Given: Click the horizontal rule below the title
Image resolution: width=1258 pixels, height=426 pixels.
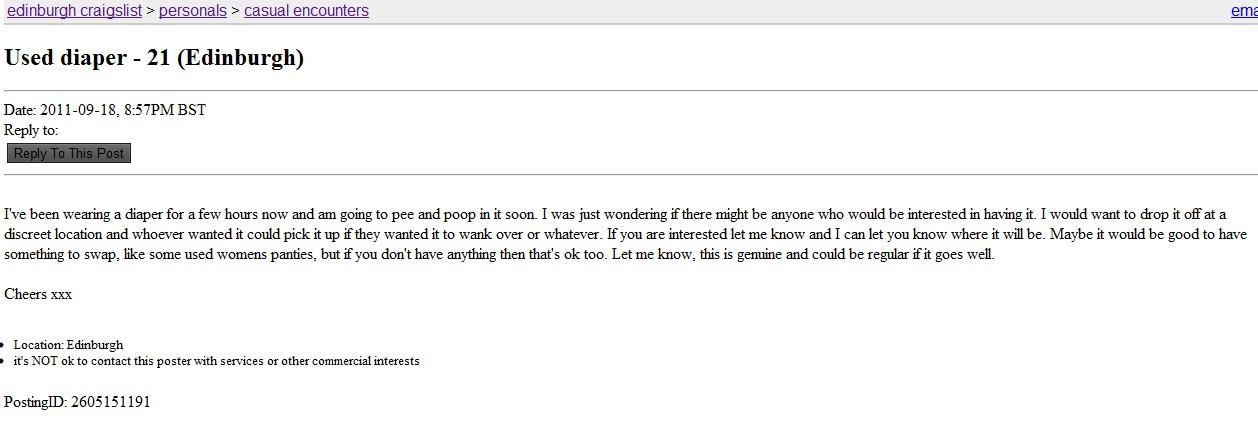Looking at the screenshot, I should point(629,90).
